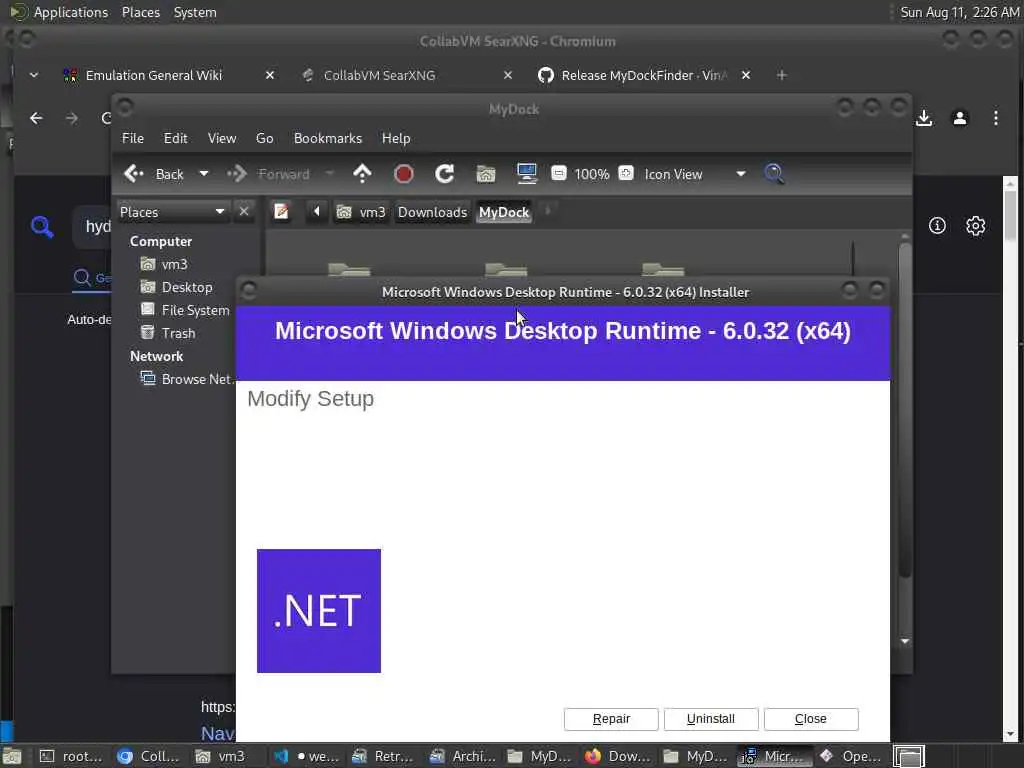
Task: Open System menu in top panel
Action: [x=195, y=12]
